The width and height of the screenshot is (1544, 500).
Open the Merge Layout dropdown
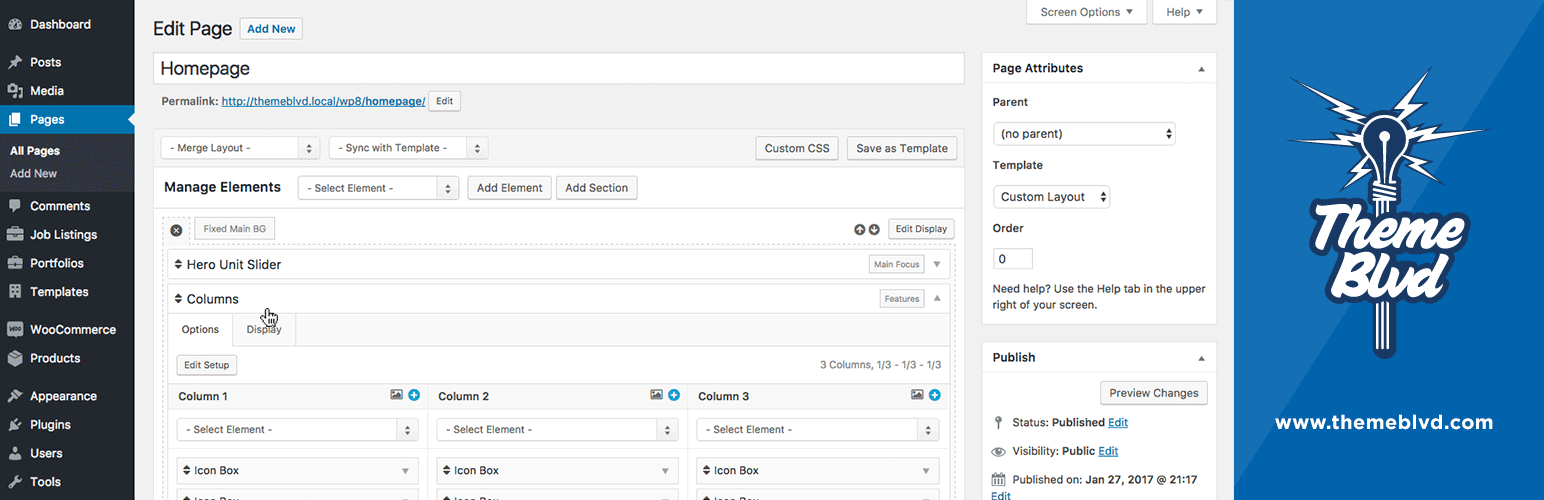pos(240,148)
